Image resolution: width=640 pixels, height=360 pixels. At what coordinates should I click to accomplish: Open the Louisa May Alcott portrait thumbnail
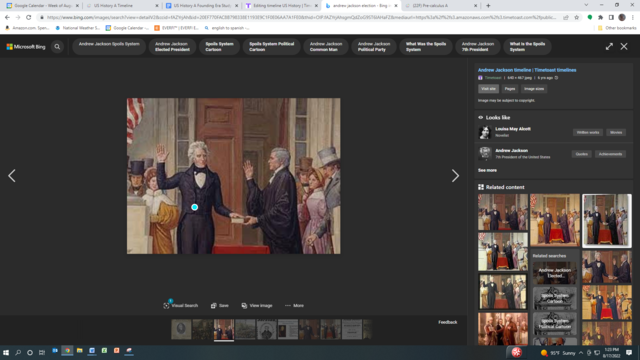(x=485, y=132)
